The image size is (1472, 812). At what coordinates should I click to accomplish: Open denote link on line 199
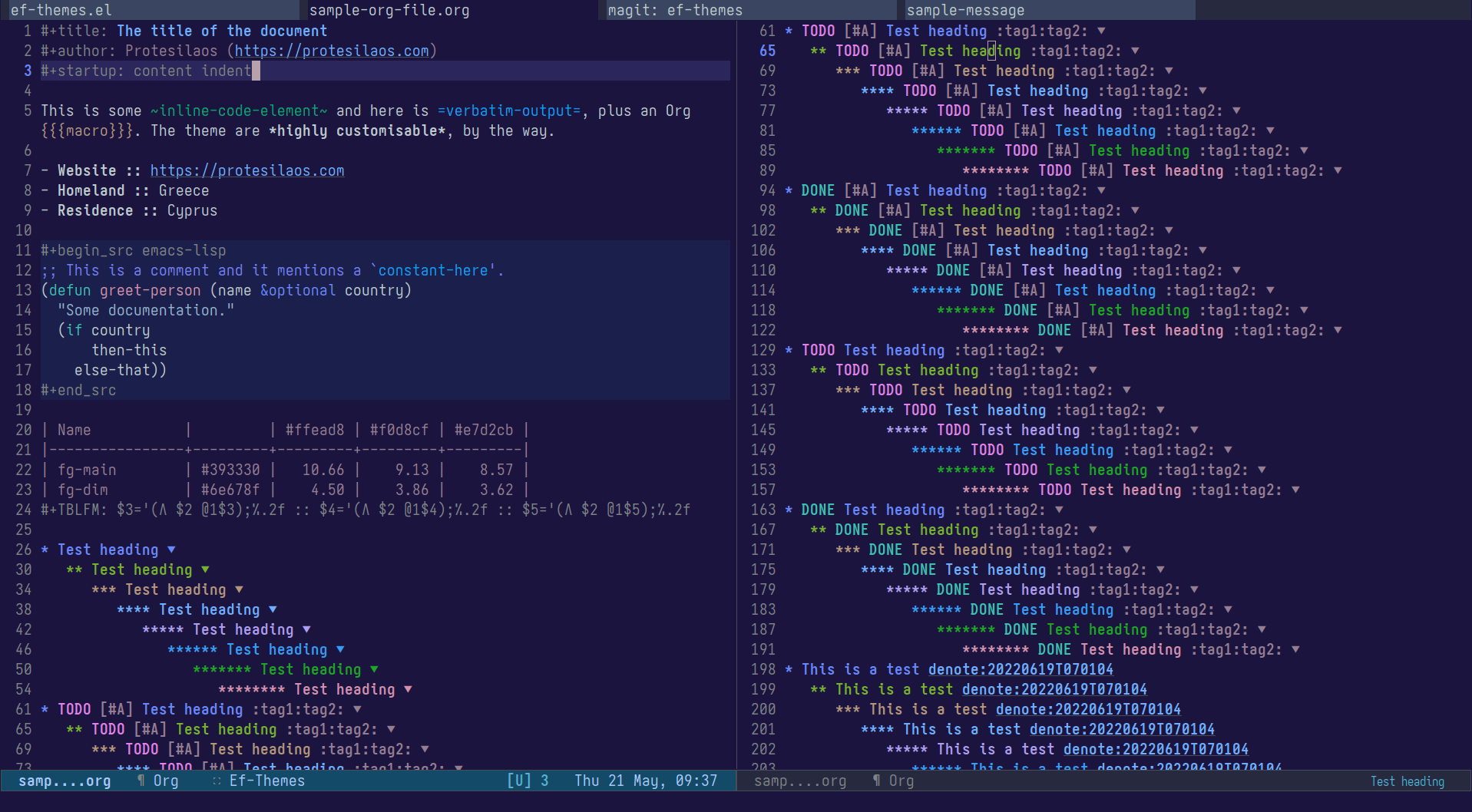pyautogui.click(x=1054, y=689)
